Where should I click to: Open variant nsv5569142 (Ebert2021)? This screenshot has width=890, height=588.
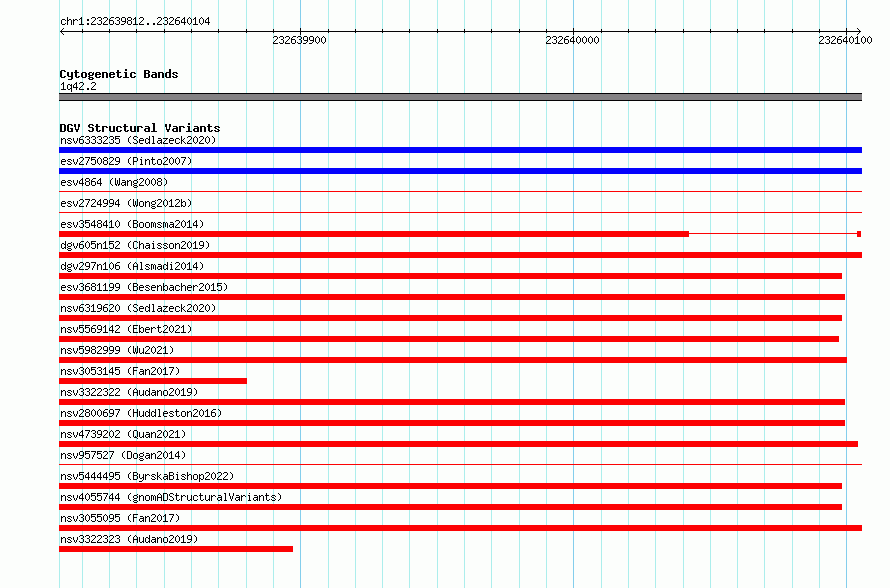pyautogui.click(x=126, y=329)
